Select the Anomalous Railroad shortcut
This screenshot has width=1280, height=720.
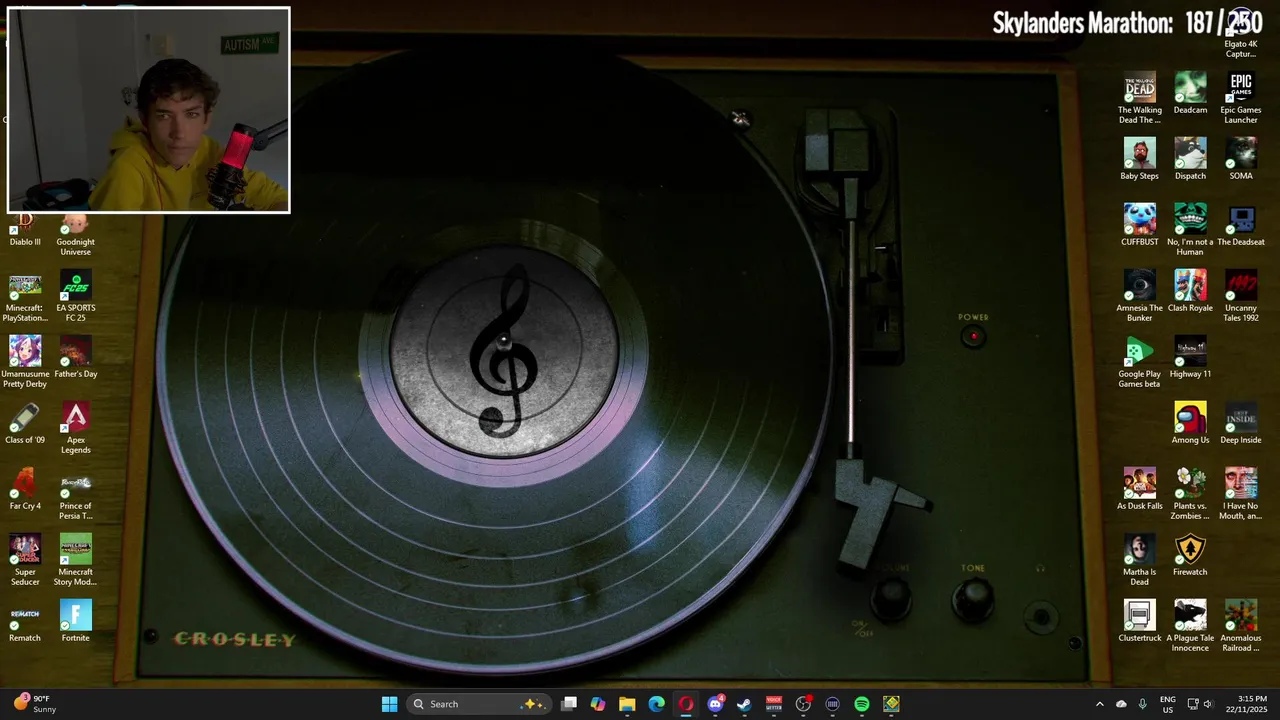click(1241, 626)
